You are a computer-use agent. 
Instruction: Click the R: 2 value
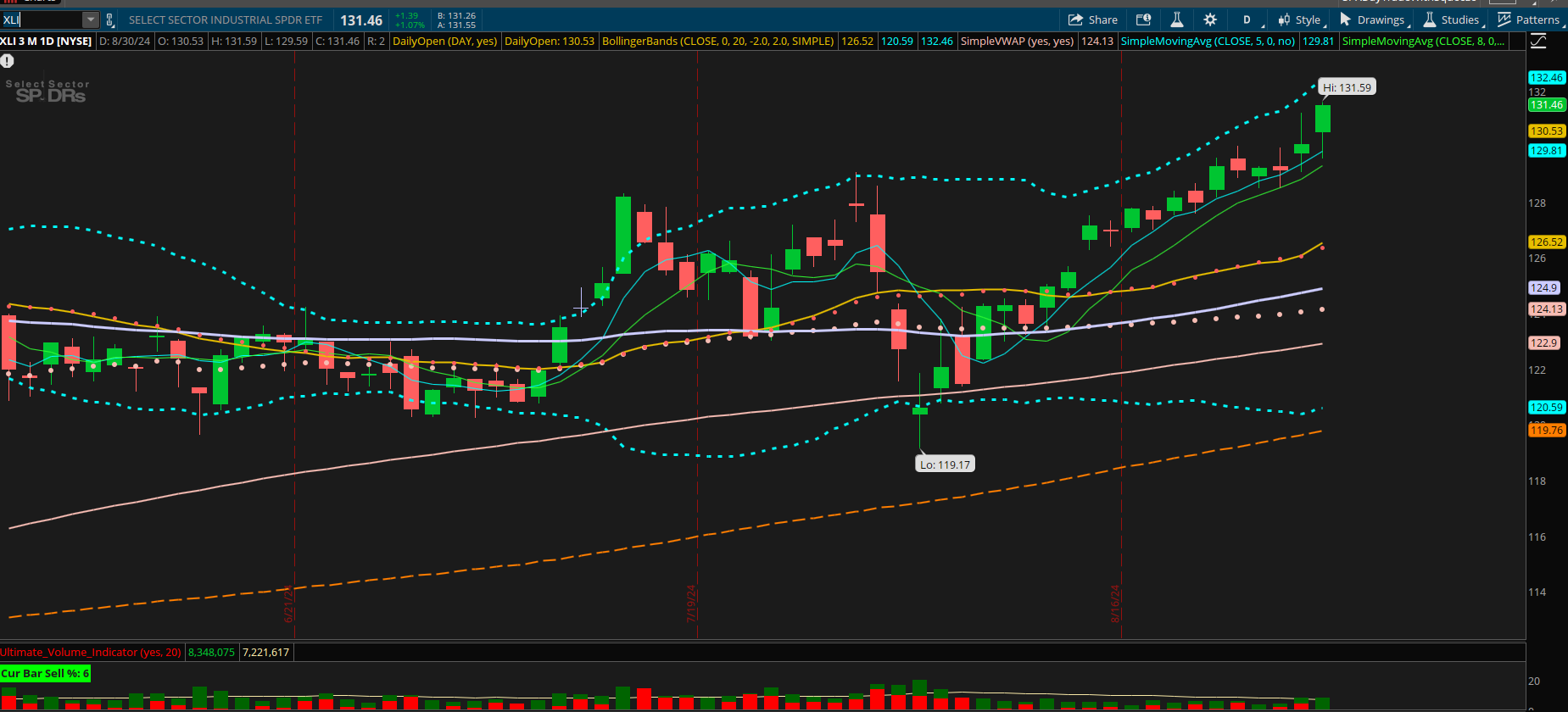pos(376,41)
